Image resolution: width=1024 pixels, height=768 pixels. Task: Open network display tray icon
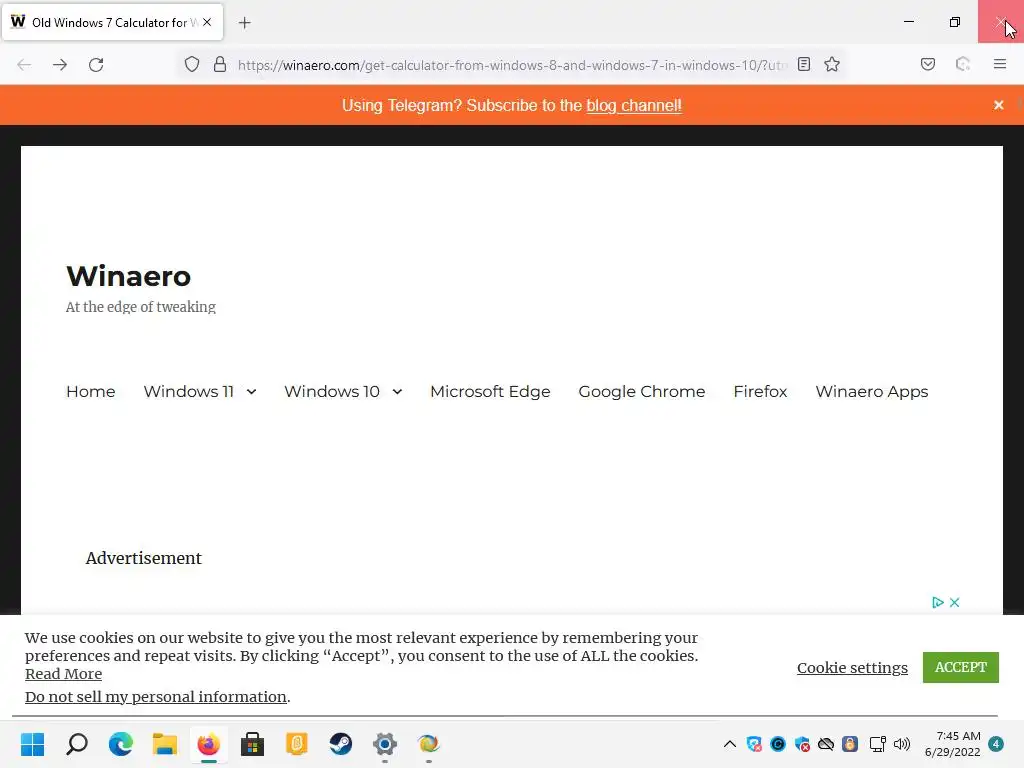tap(877, 744)
